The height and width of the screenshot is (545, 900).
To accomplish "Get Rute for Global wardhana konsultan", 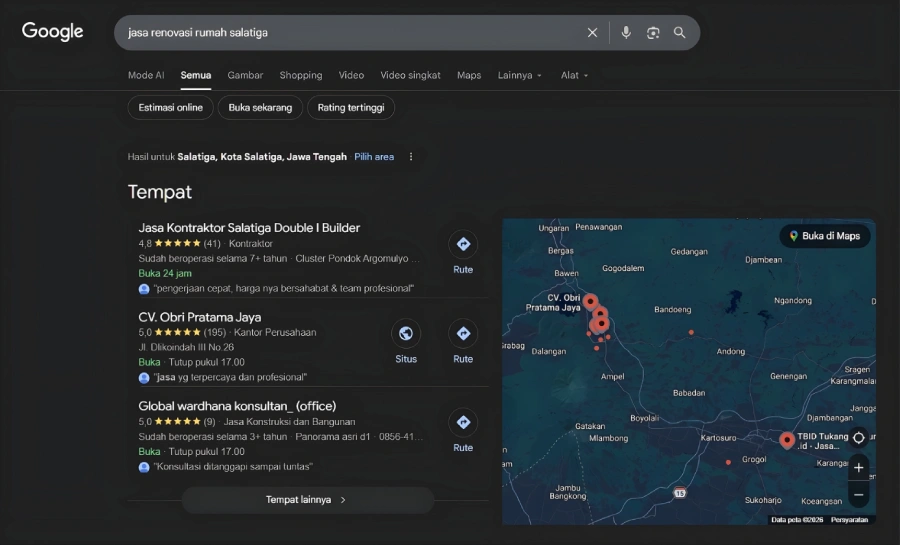I will pyautogui.click(x=463, y=431).
